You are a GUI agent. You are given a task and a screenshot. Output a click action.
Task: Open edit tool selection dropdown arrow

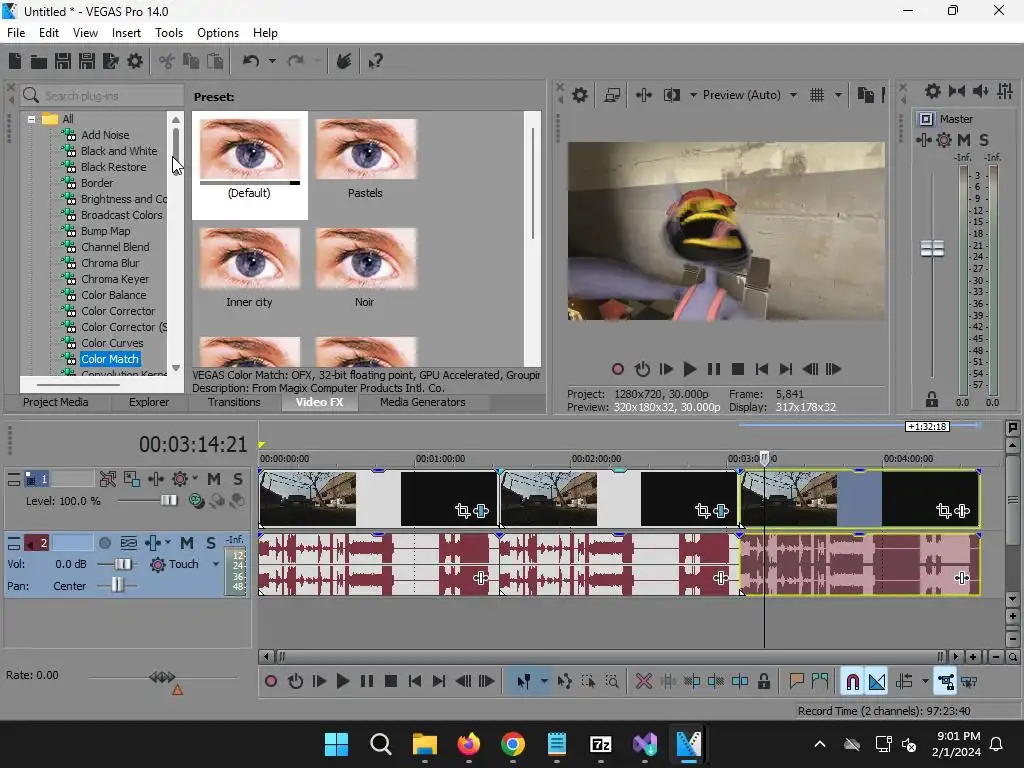[x=543, y=682]
